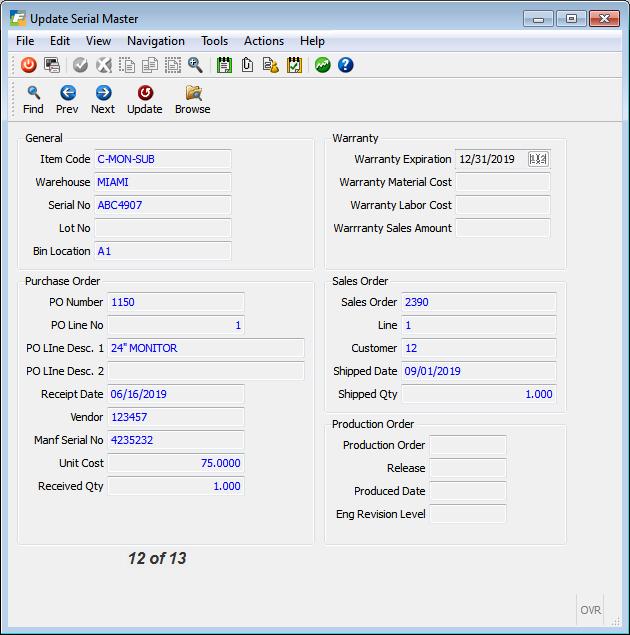This screenshot has width=630, height=635.
Task: Click the Warrranty Sales Amount field
Action: click(x=503, y=228)
